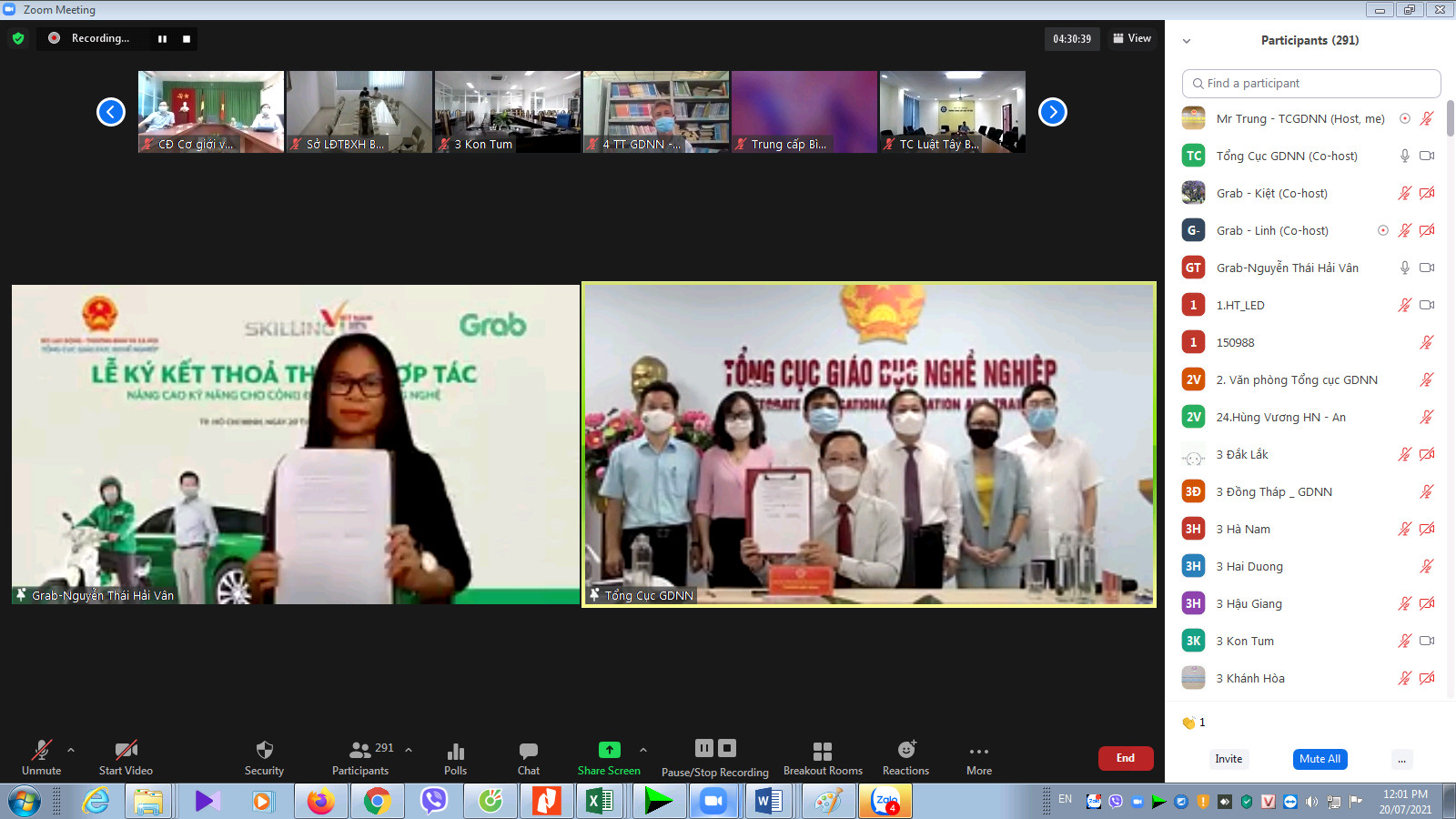Select participant 3 Đồng Tháp _ GDNN

[1309, 491]
